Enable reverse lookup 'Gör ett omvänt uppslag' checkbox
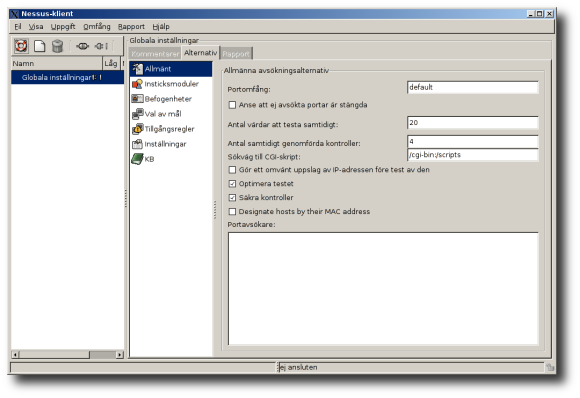 click(232, 170)
